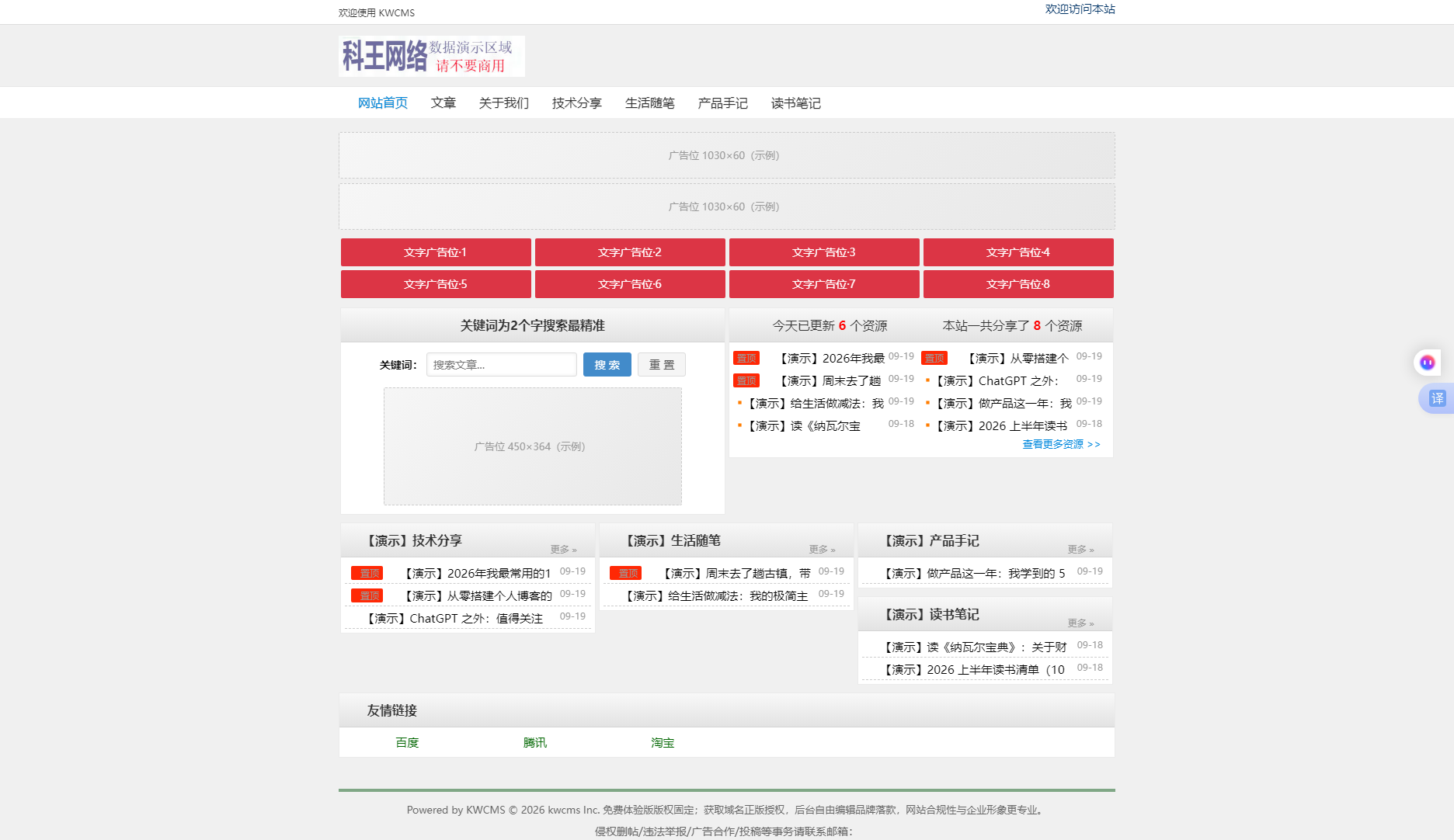1454x840 pixels.
Task: Click the first 1030×60 ad banner
Action: click(x=727, y=155)
